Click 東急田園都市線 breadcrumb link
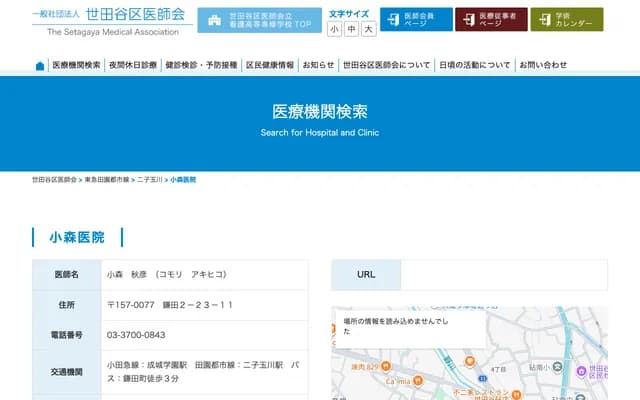 tap(107, 179)
